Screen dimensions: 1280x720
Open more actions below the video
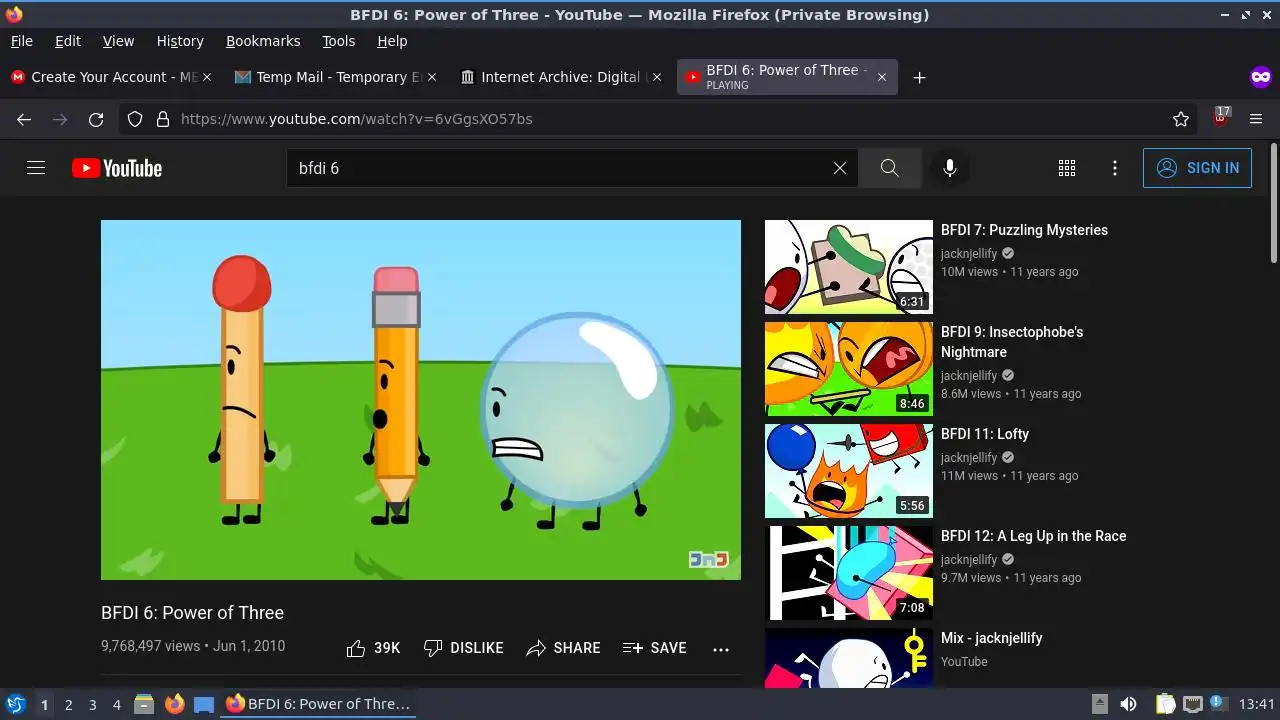click(721, 649)
